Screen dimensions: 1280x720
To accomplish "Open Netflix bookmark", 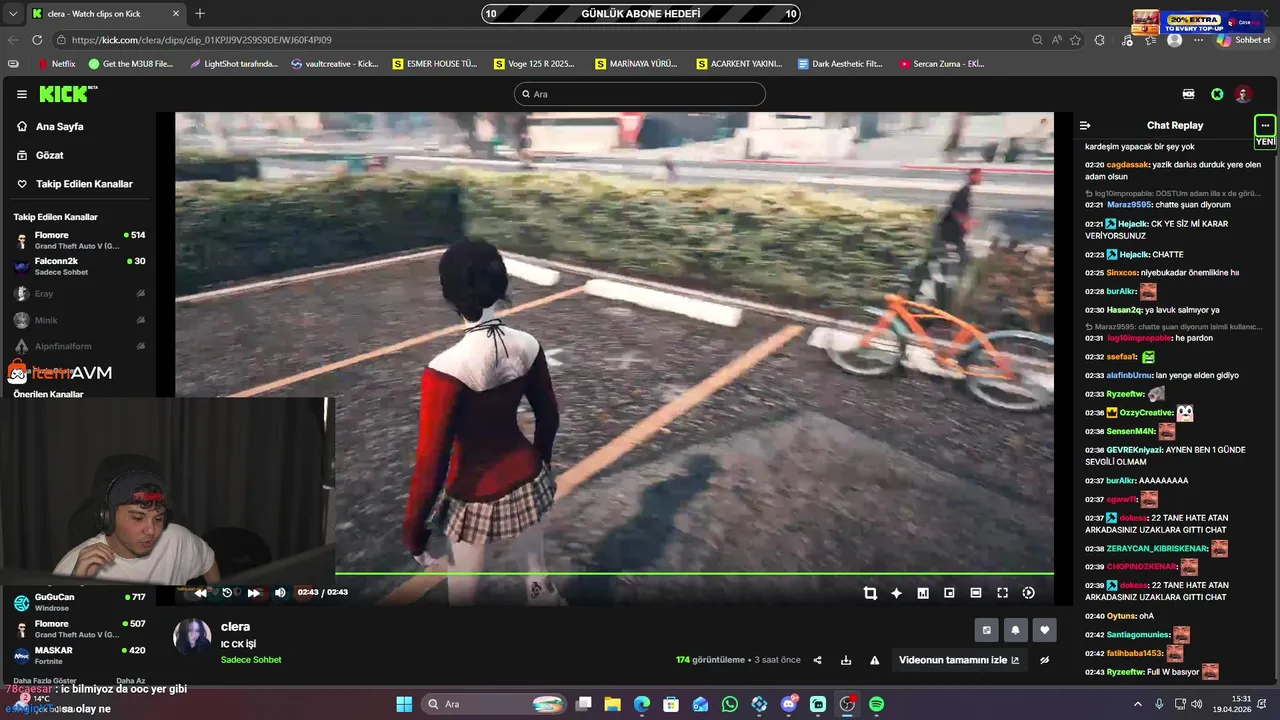I will tap(56, 64).
